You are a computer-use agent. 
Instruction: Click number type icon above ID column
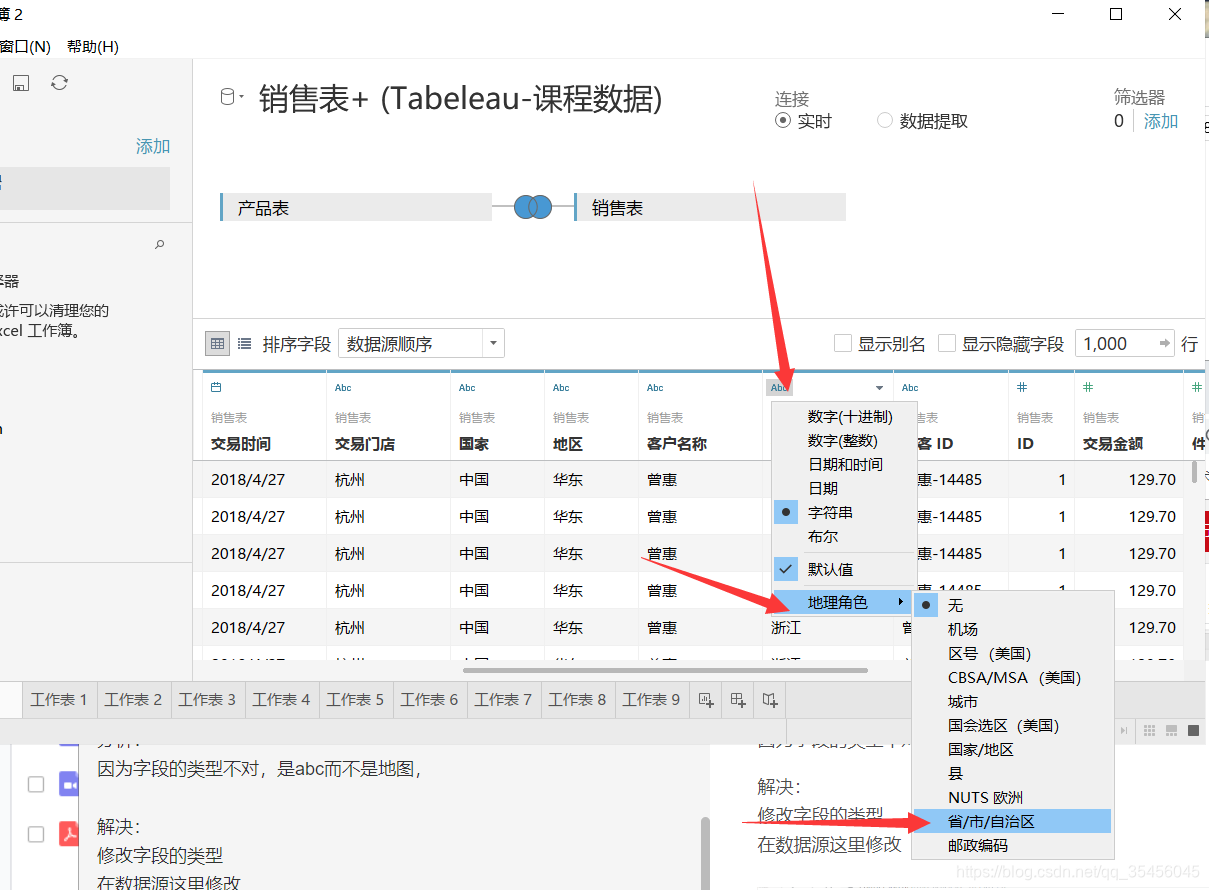(1022, 387)
